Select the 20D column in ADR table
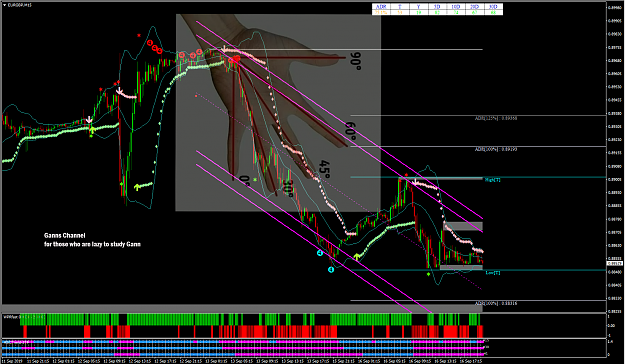Viewport: 625px width, 364px height. [x=474, y=7]
